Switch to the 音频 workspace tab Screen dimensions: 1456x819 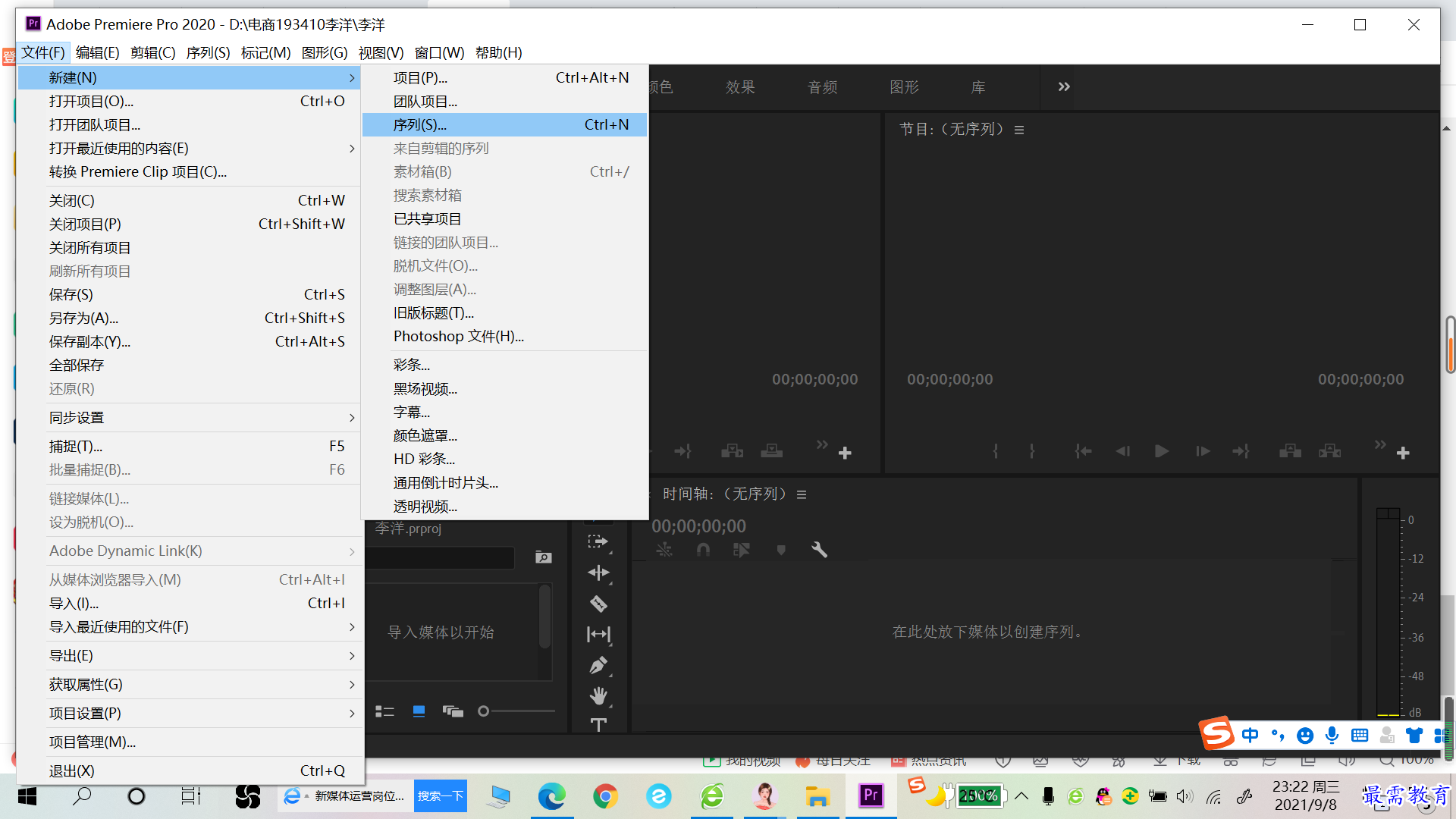pos(822,87)
